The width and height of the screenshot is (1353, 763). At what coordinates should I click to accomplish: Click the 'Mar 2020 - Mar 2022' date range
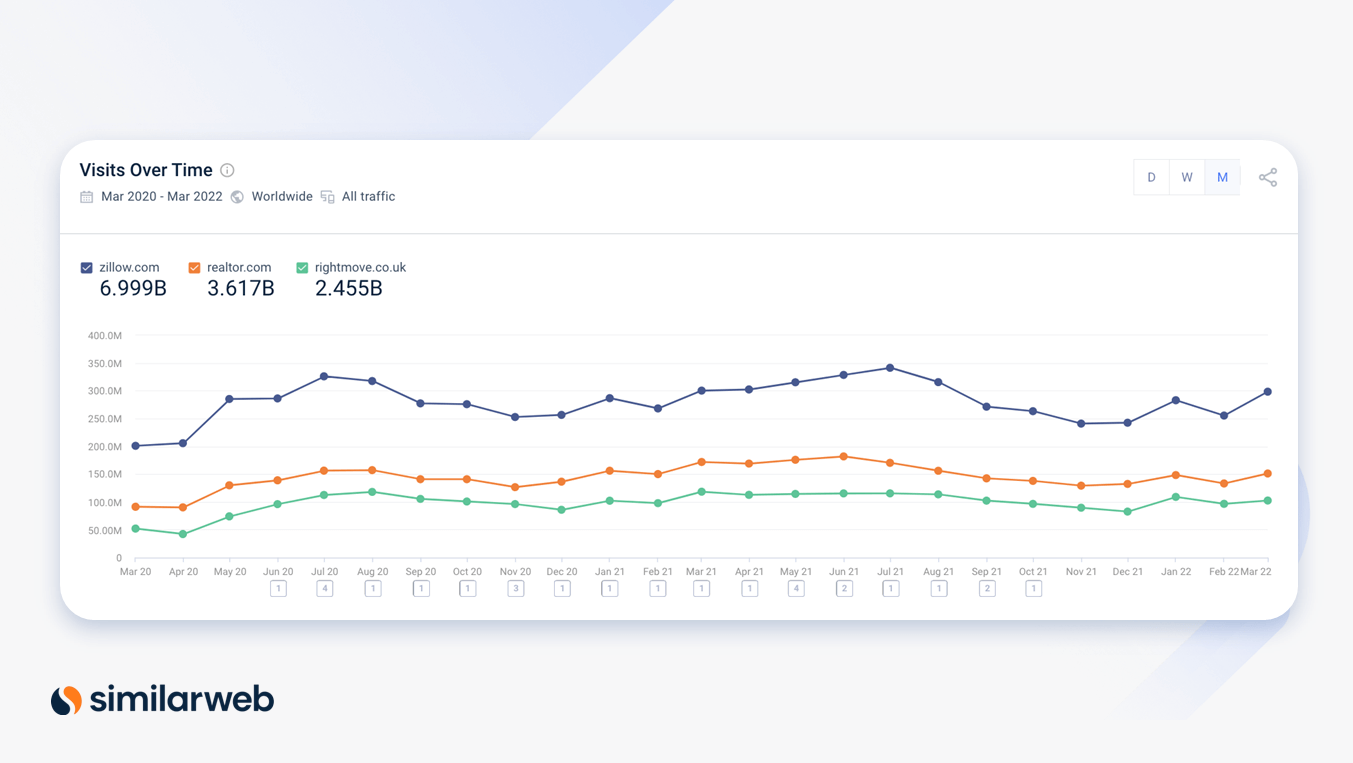(x=161, y=196)
